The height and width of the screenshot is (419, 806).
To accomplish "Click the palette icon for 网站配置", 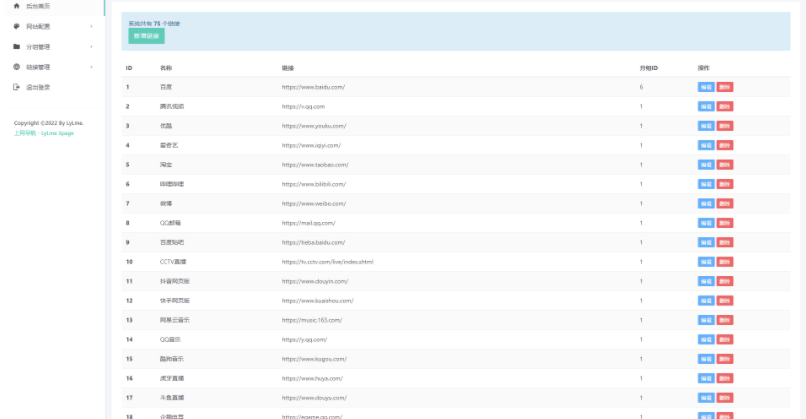I will (16, 26).
